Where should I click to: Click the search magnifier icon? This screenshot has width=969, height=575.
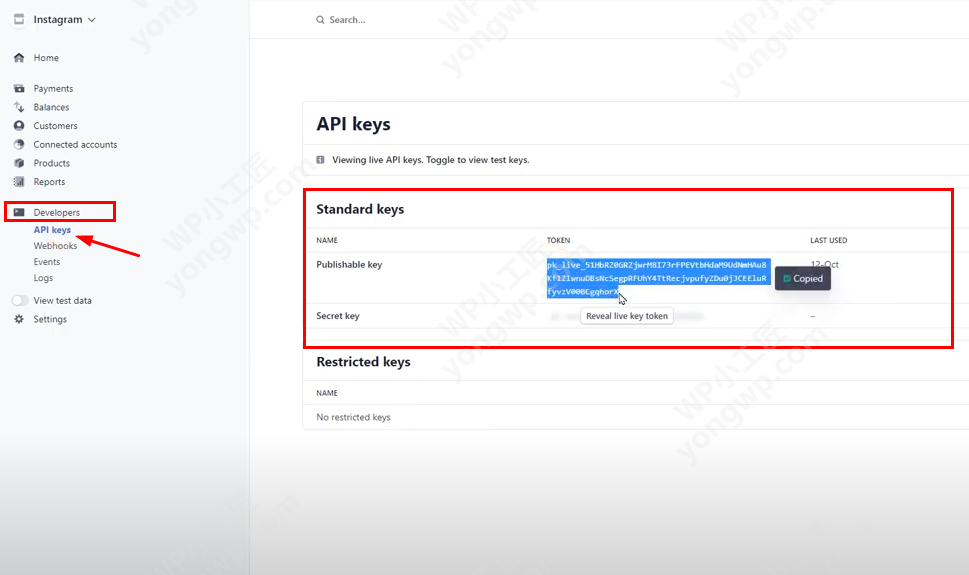coord(320,20)
